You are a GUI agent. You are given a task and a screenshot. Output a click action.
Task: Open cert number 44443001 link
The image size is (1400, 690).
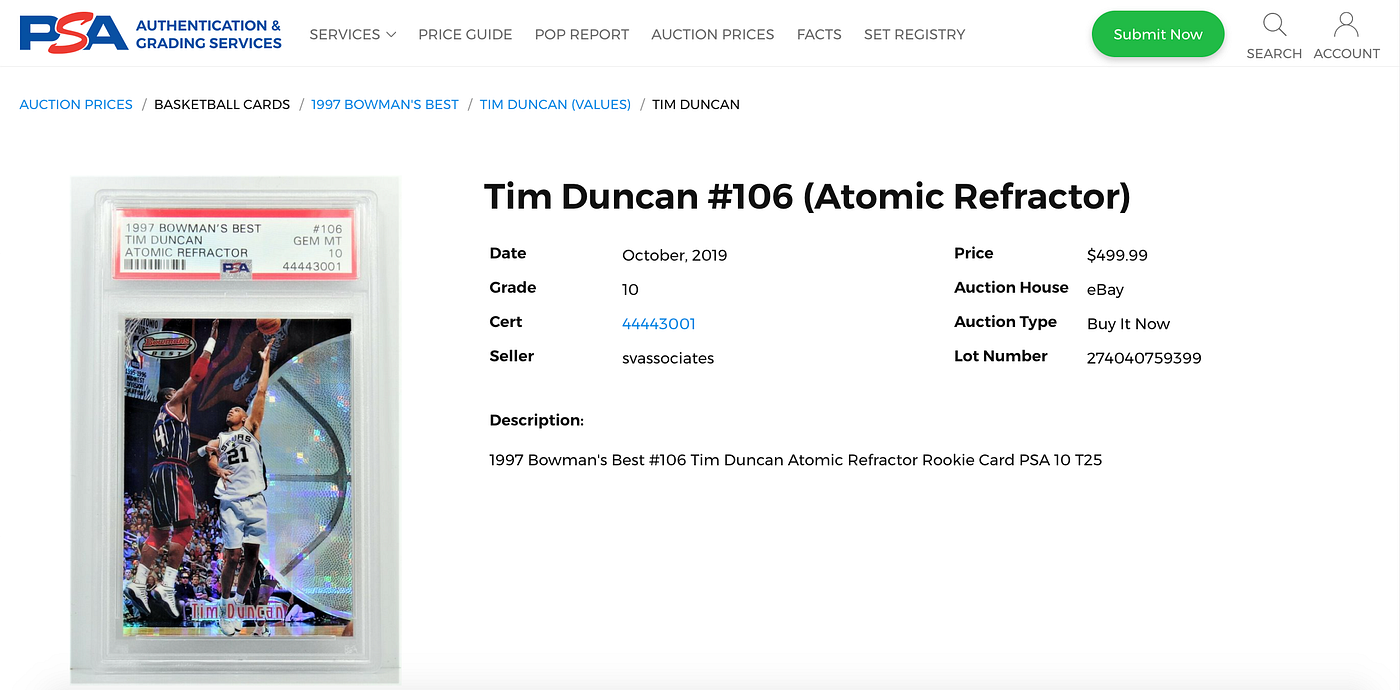click(659, 324)
